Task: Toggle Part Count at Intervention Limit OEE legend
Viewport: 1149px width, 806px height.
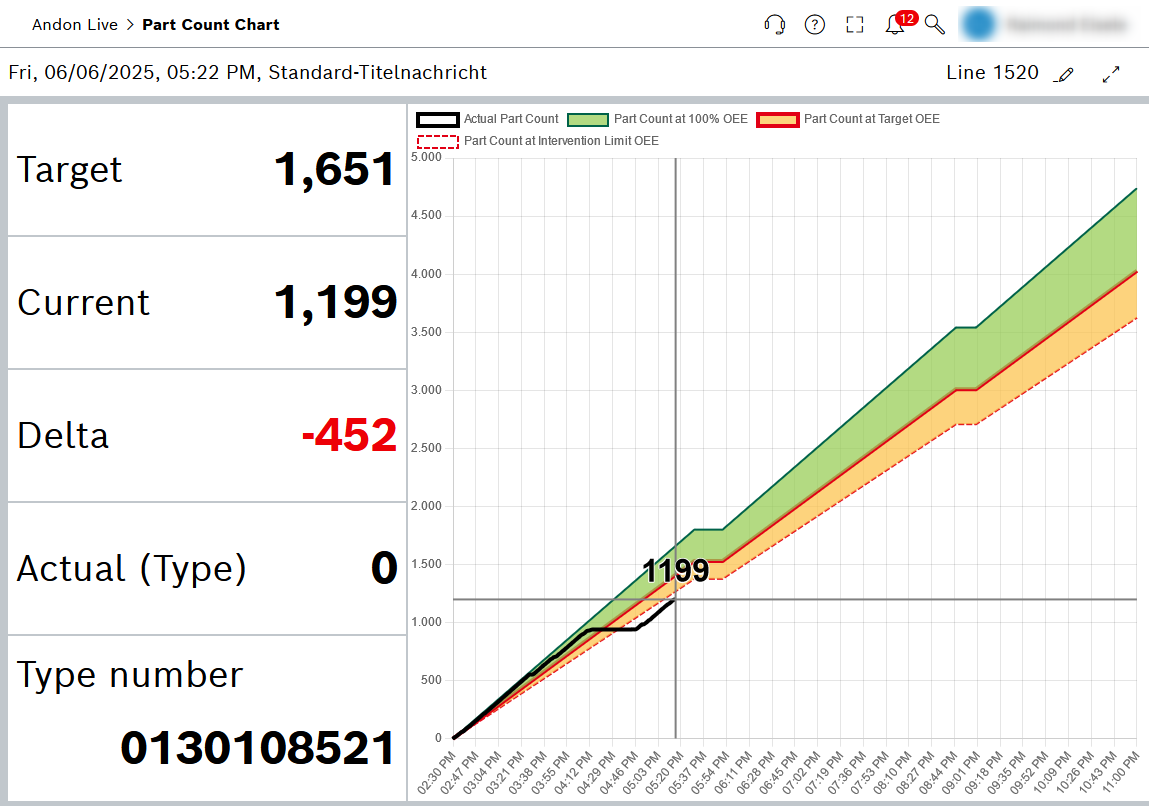Action: pos(560,141)
